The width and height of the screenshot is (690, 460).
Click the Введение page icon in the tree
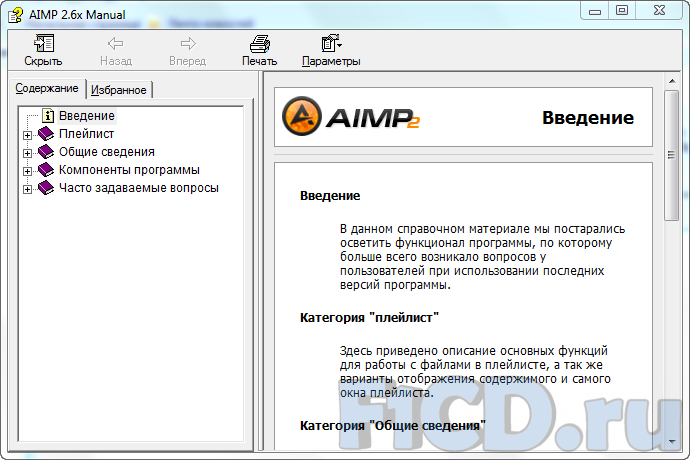[48, 116]
